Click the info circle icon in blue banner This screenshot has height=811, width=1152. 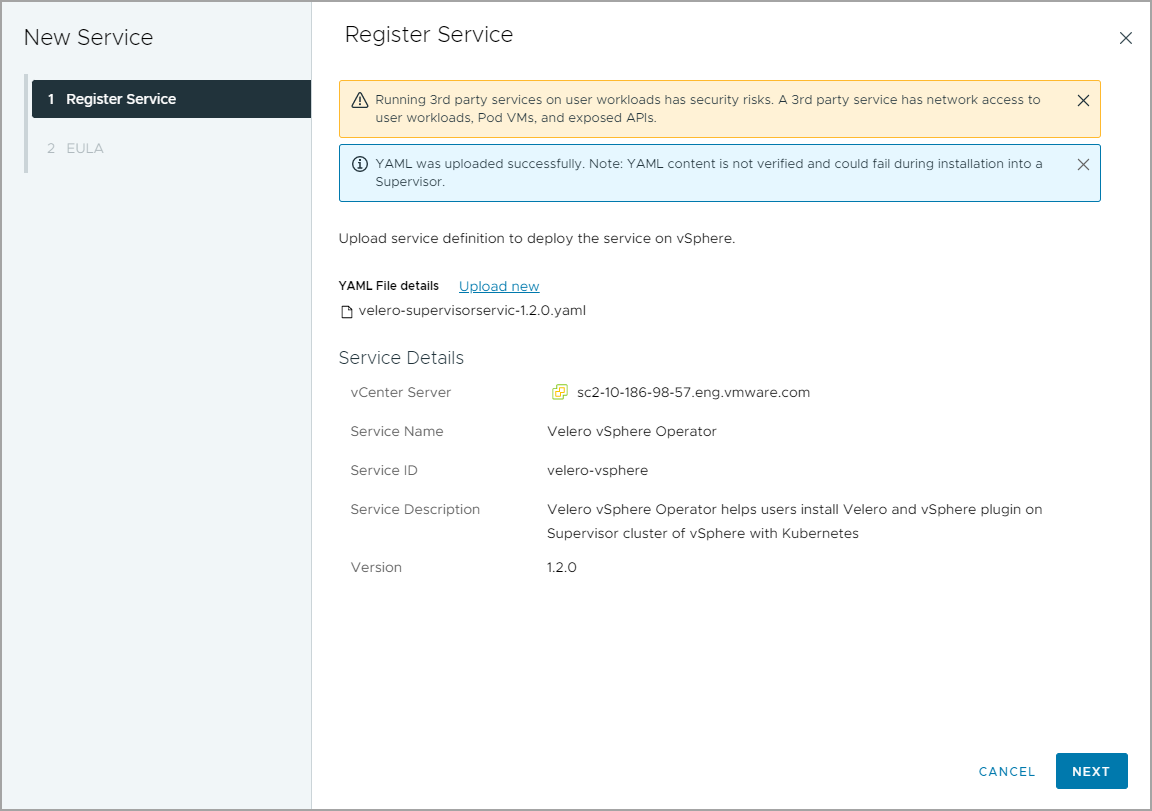tap(360, 164)
